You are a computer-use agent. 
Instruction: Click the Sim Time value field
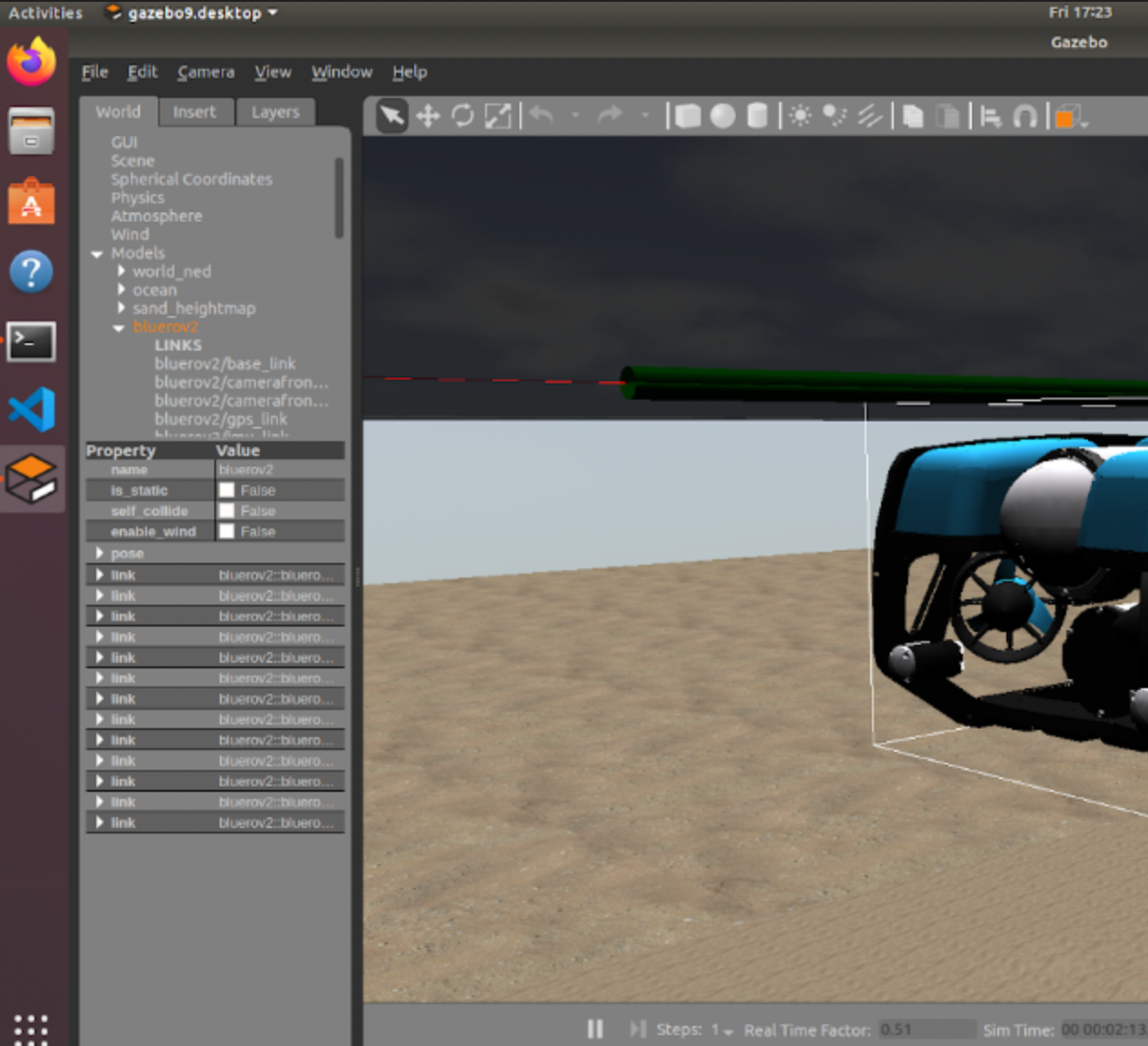pos(1103,1030)
